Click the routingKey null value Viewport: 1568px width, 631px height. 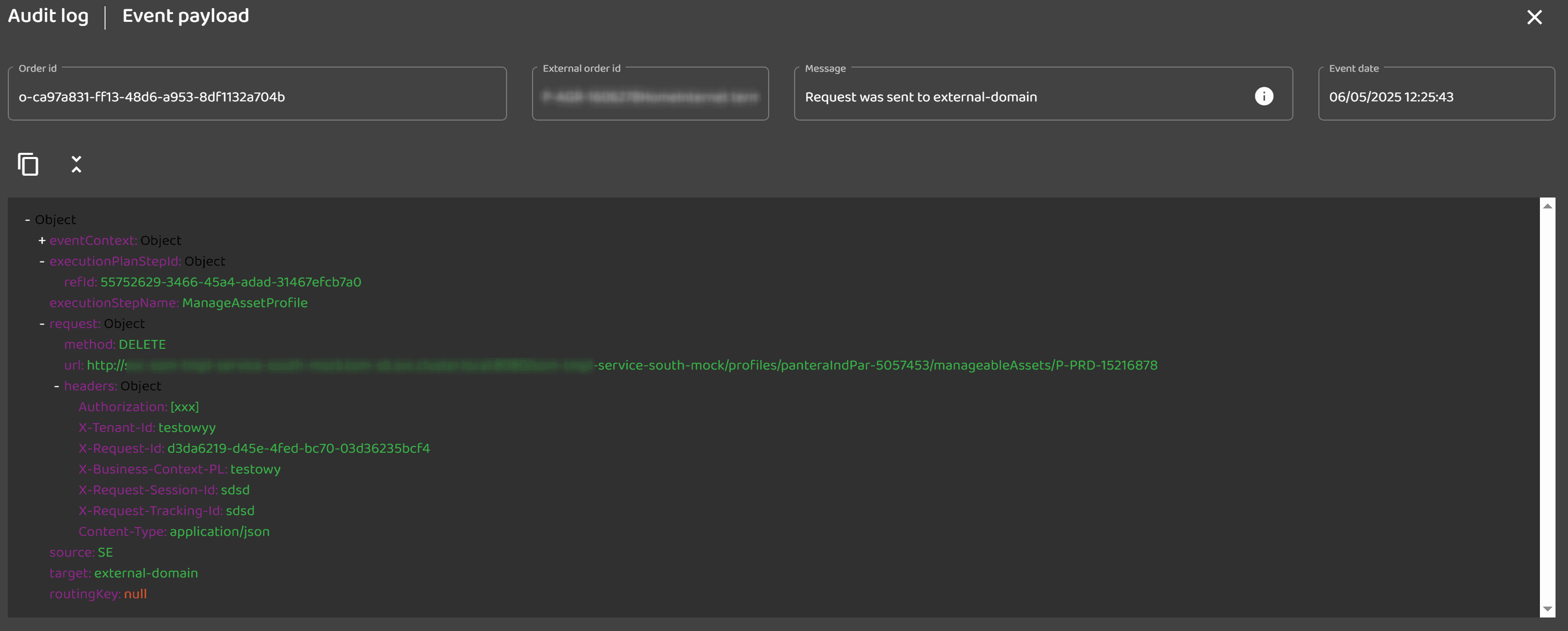pyautogui.click(x=135, y=594)
